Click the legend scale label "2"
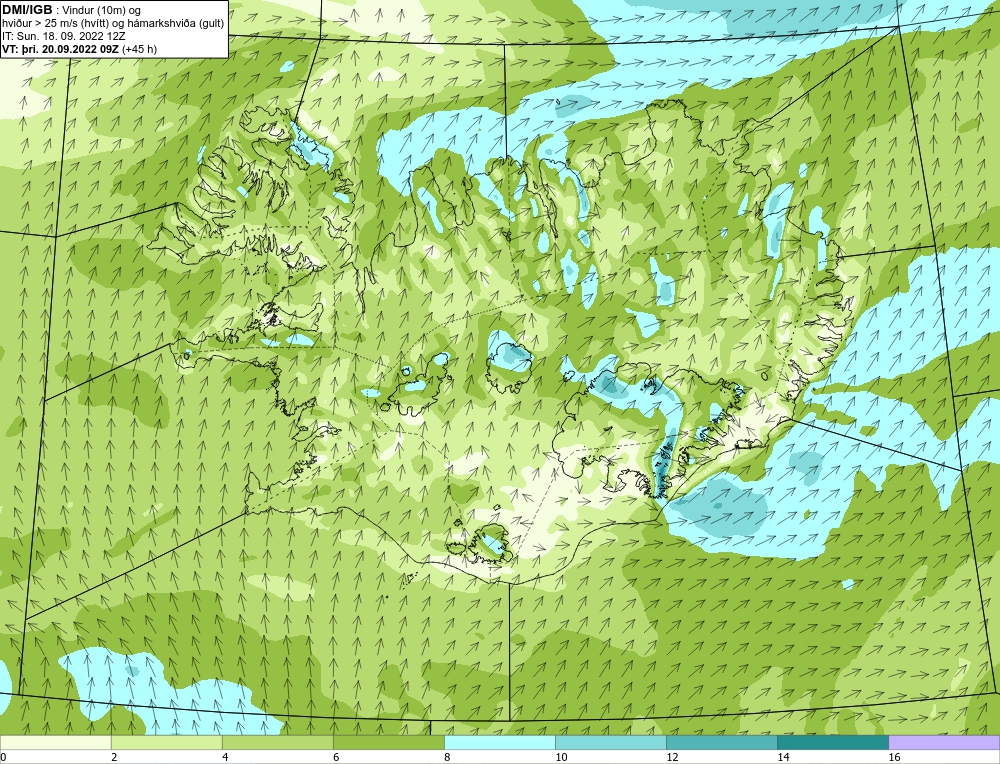 tap(114, 757)
